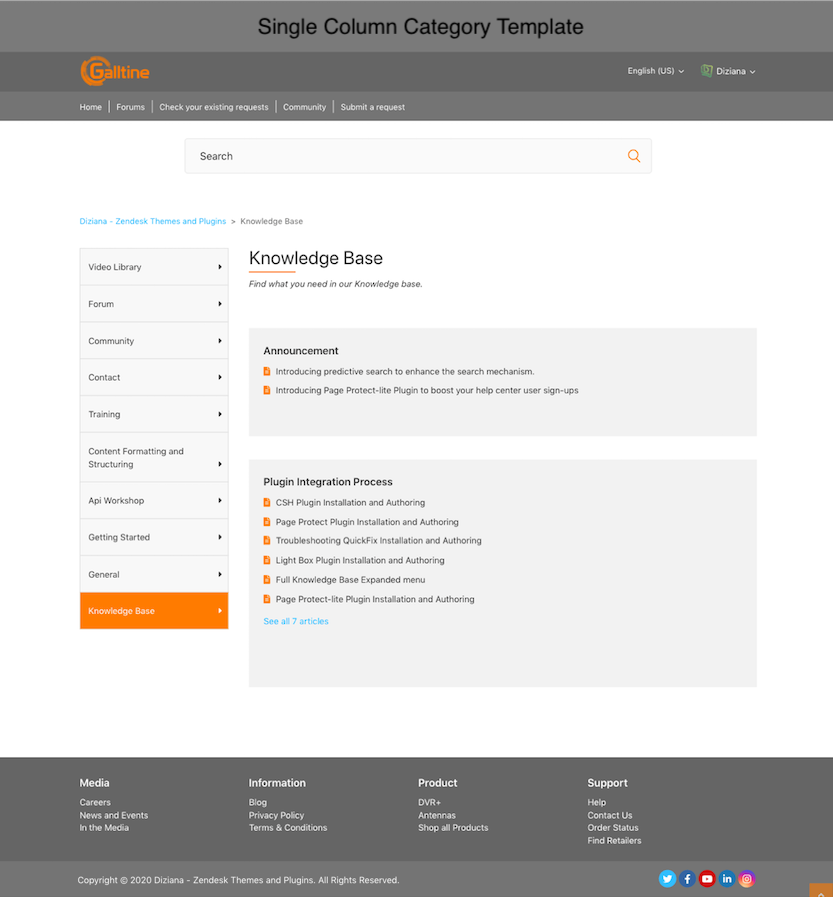Screen dimensions: 833x897
Task: Select the Knowledge Base sidebar item
Action: click(x=154, y=610)
